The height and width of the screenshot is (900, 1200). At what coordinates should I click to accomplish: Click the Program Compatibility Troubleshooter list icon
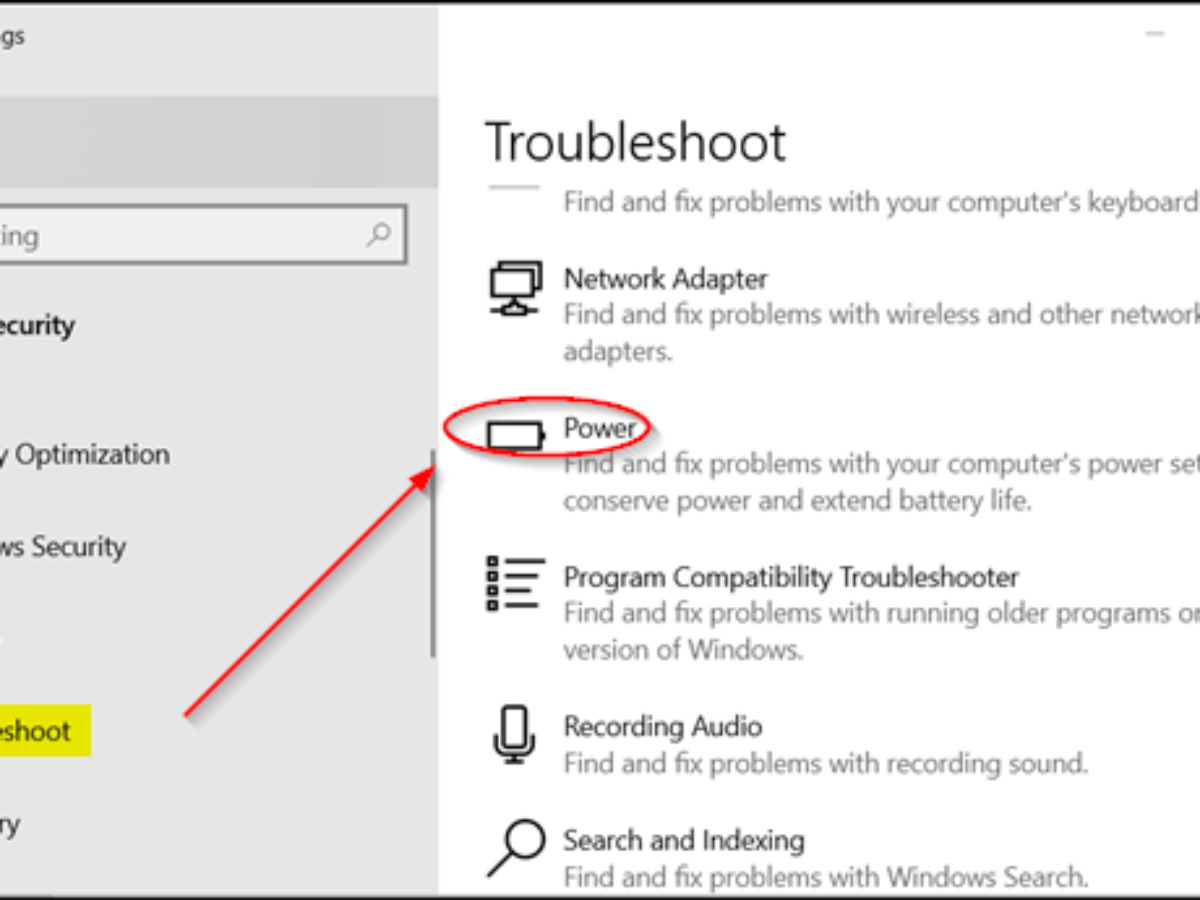pos(514,584)
